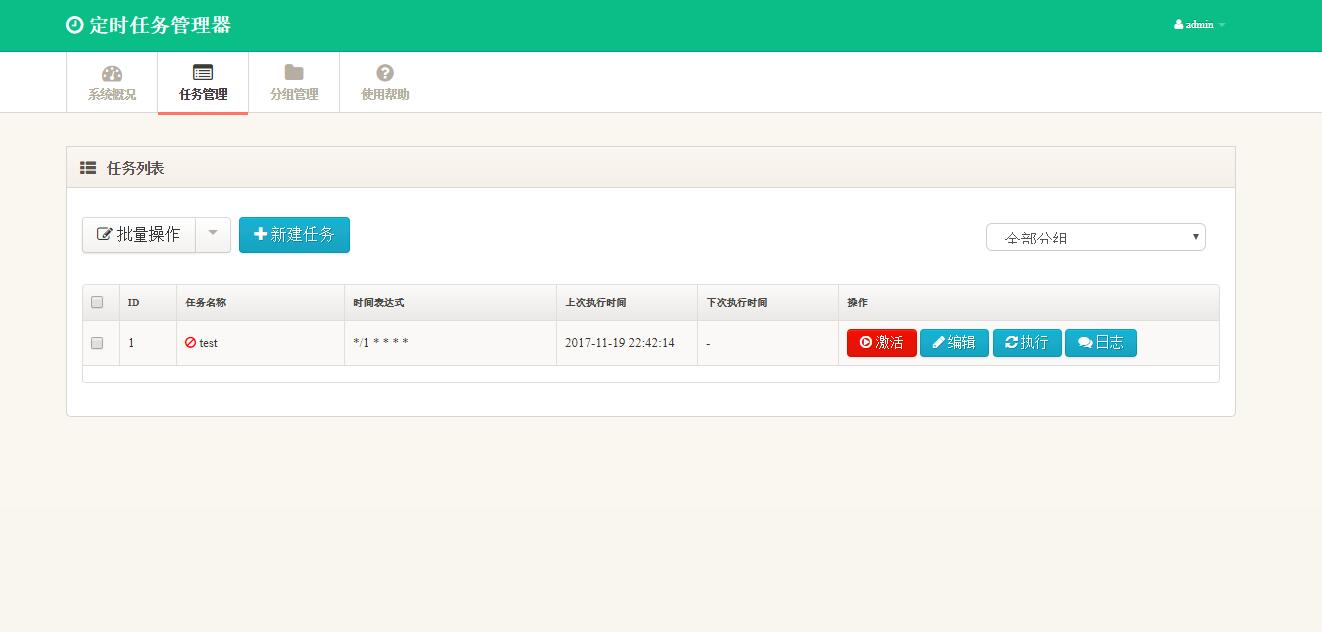
Task: Open the admin user menu
Action: [1200, 25]
